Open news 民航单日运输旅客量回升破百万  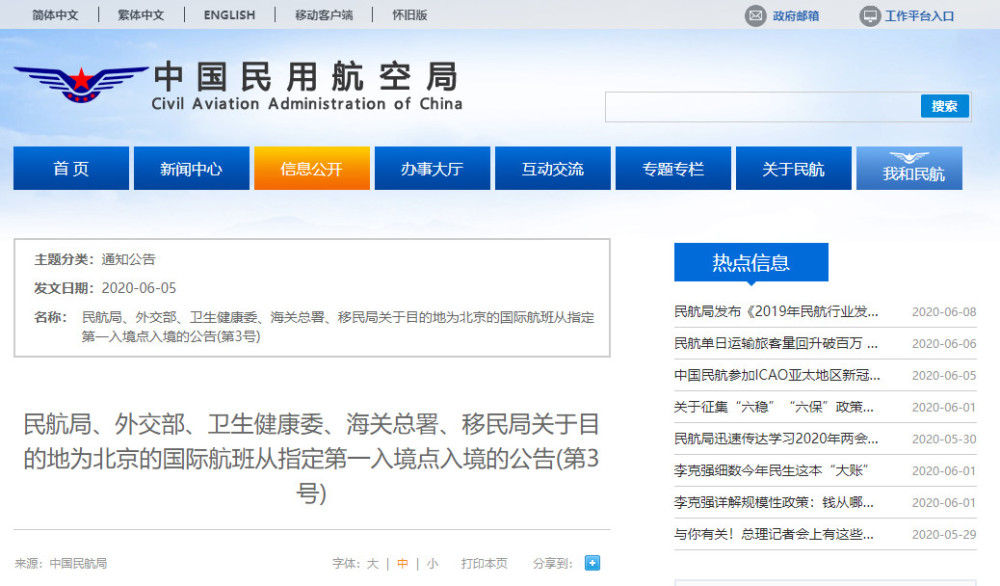[x=776, y=344]
